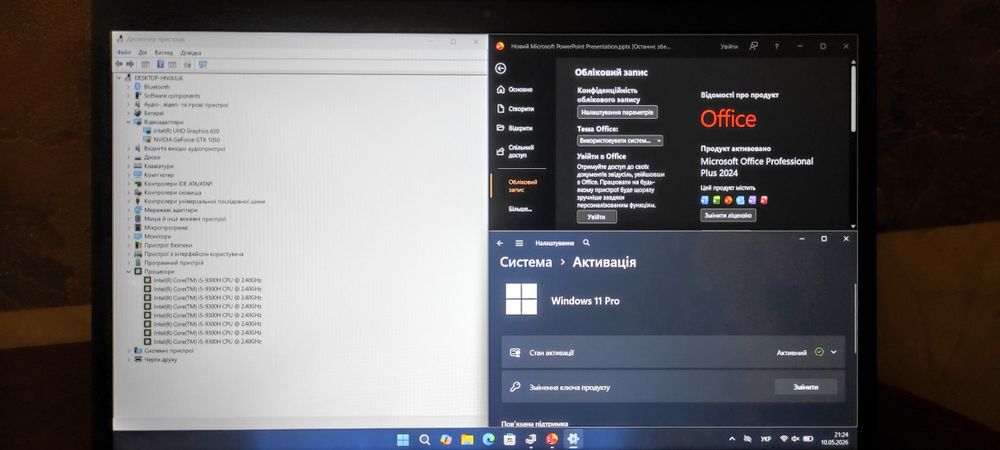
Task: Click the feedback icon in PowerPoint title bar
Action: [754, 47]
